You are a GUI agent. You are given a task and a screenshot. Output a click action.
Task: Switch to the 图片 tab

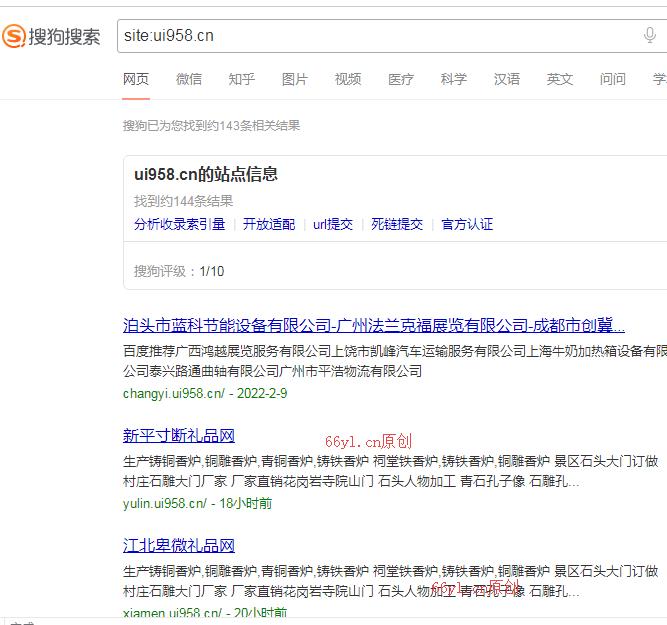click(x=295, y=79)
